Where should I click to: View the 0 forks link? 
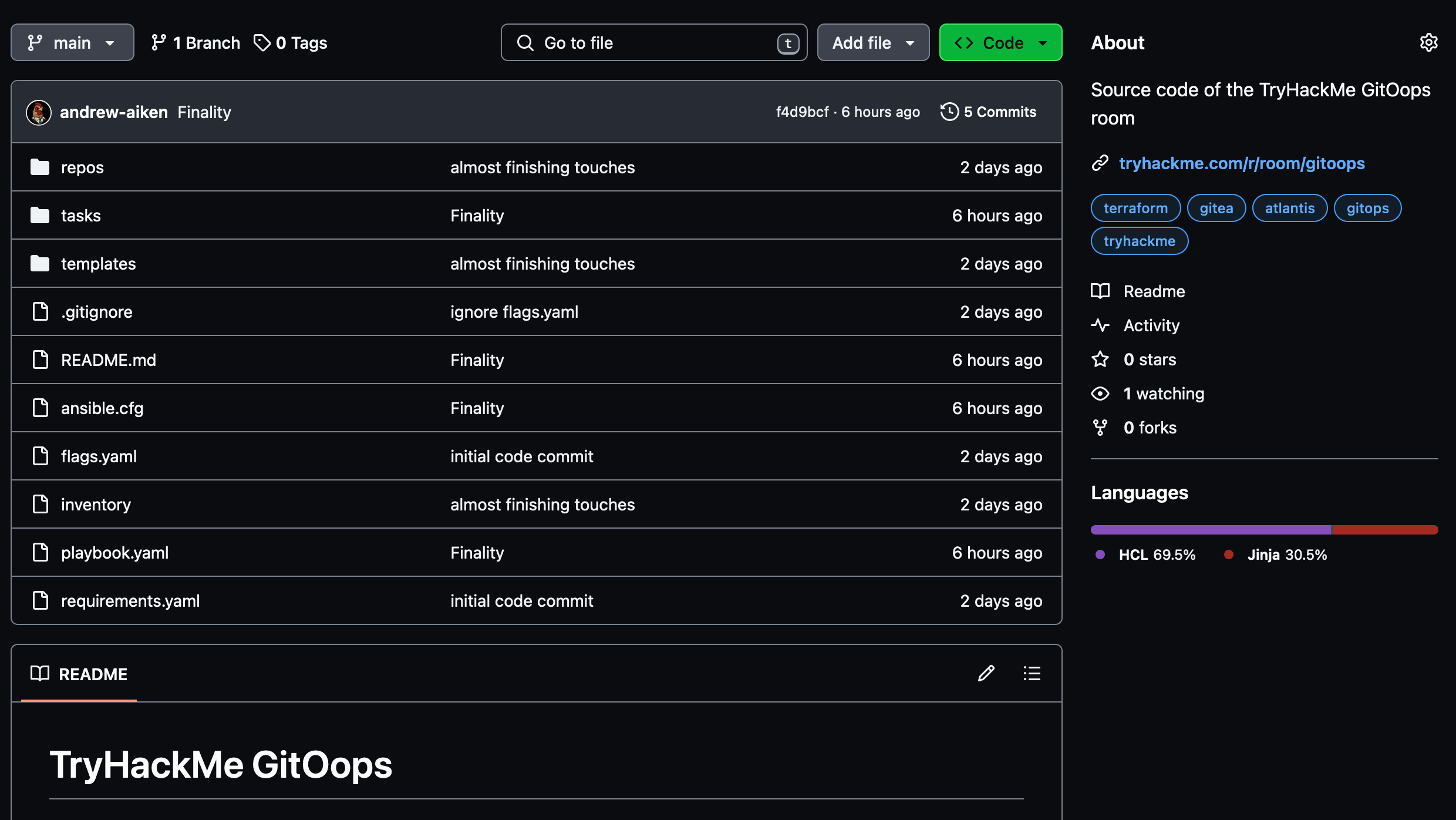pyautogui.click(x=1150, y=428)
